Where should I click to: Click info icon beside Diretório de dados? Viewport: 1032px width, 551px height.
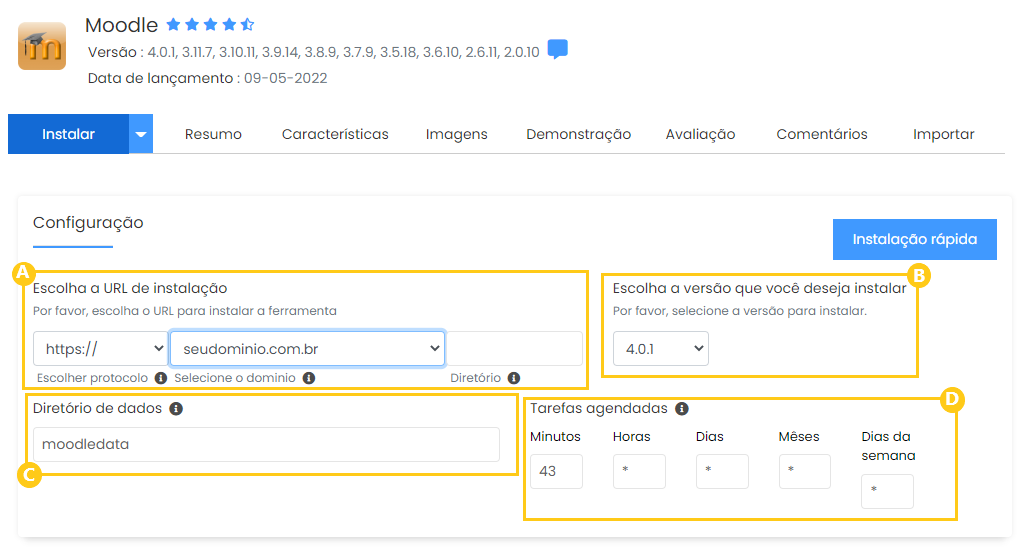176,409
